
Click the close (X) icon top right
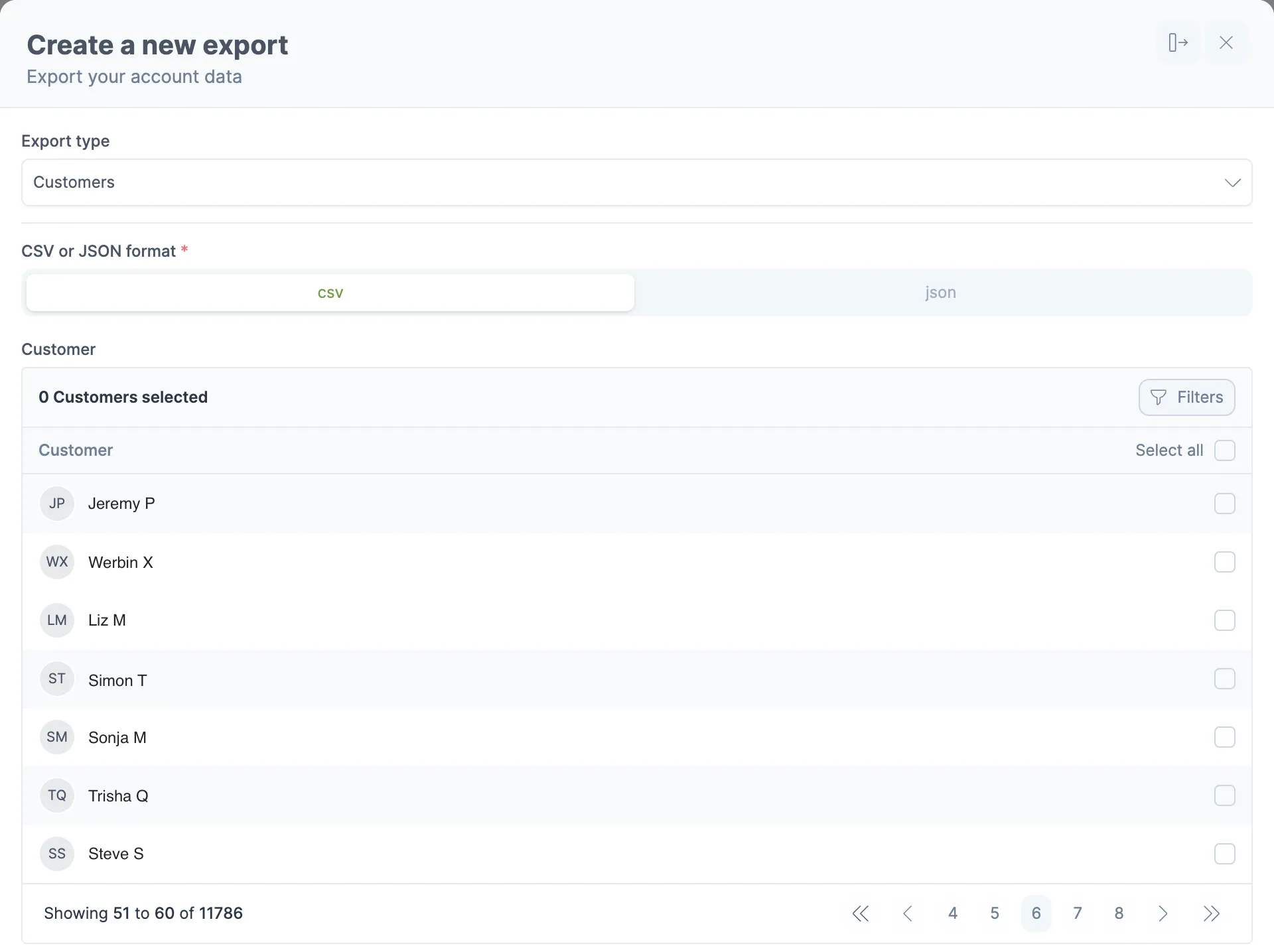coord(1225,42)
